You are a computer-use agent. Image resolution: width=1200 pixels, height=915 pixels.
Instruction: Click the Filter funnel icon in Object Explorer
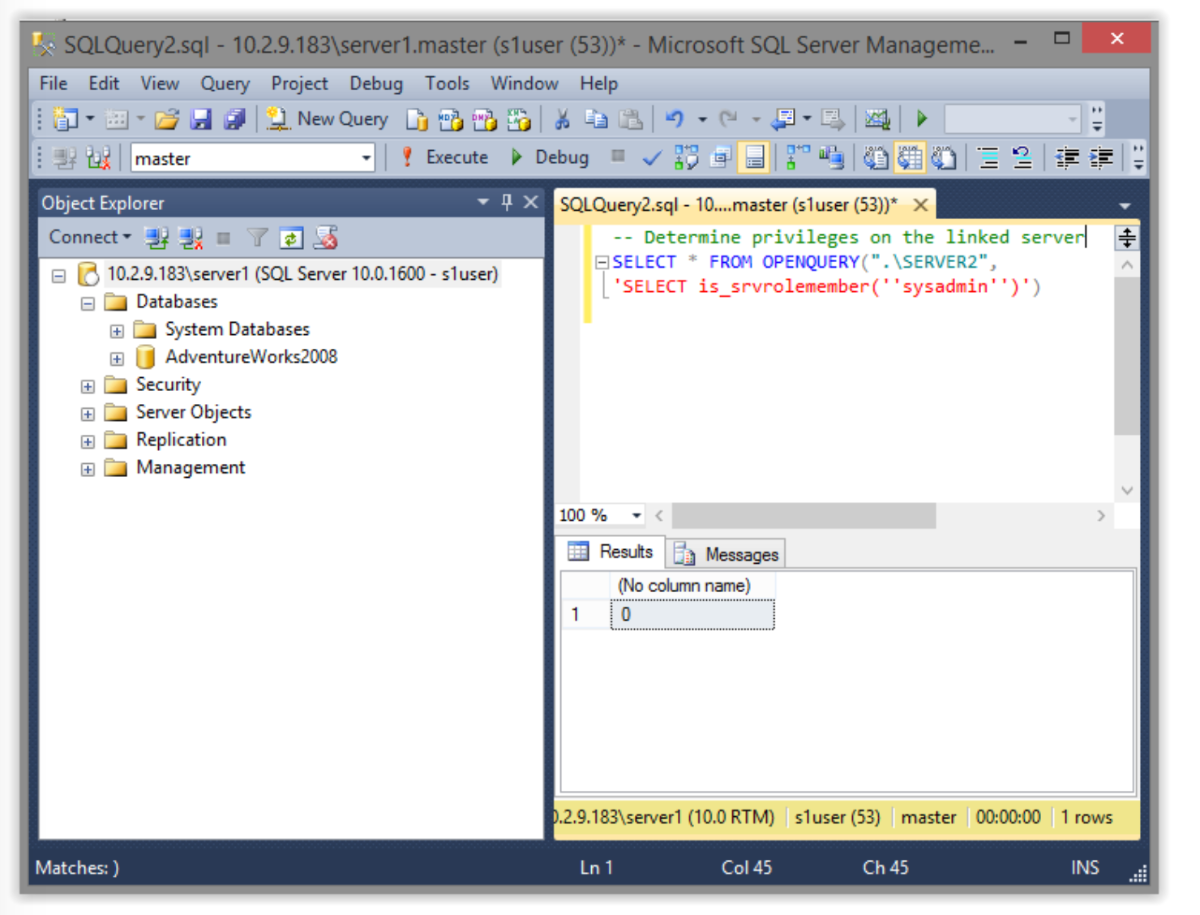pyautogui.click(x=257, y=237)
